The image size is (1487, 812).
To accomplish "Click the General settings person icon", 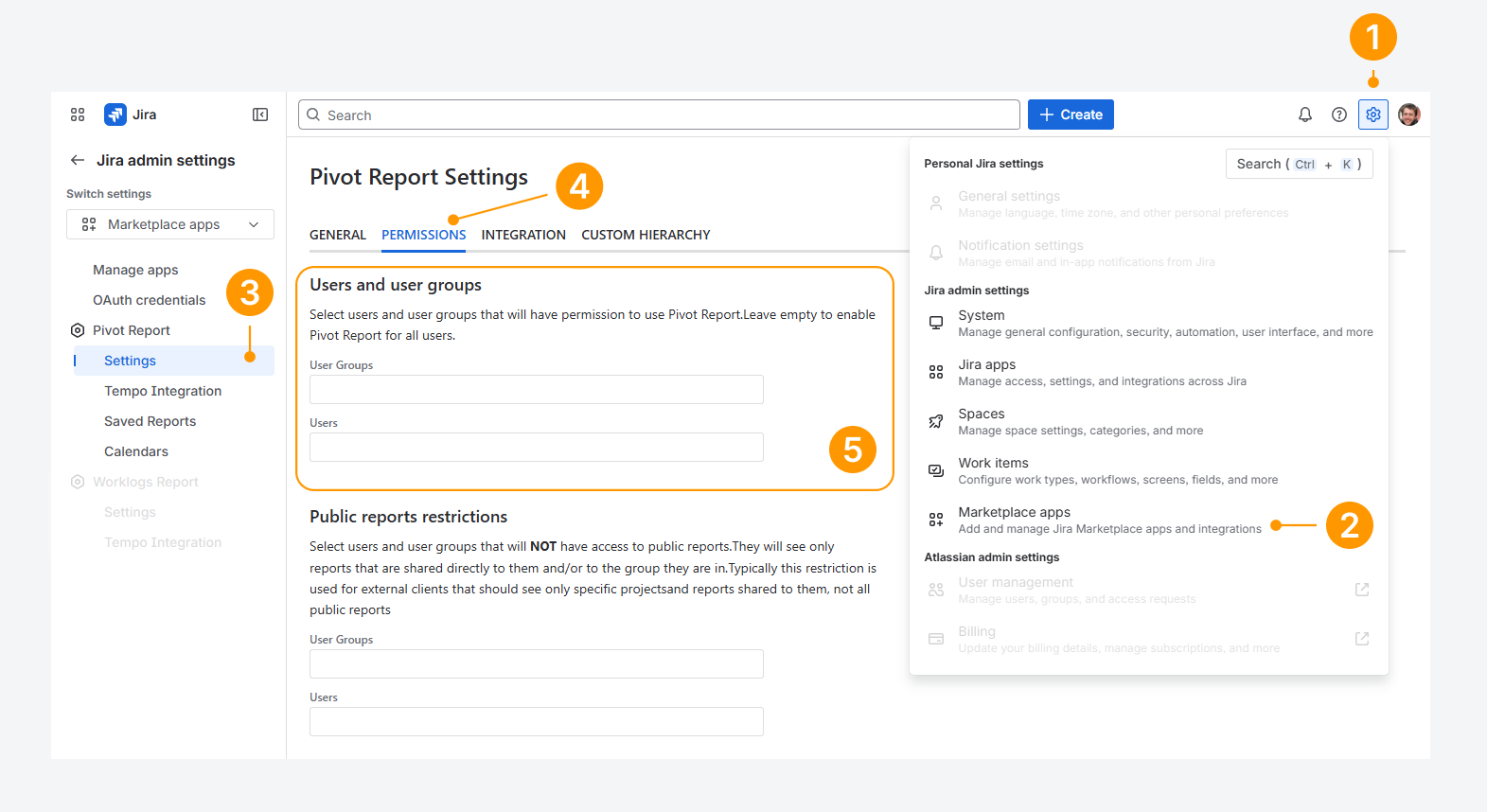I will (936, 203).
